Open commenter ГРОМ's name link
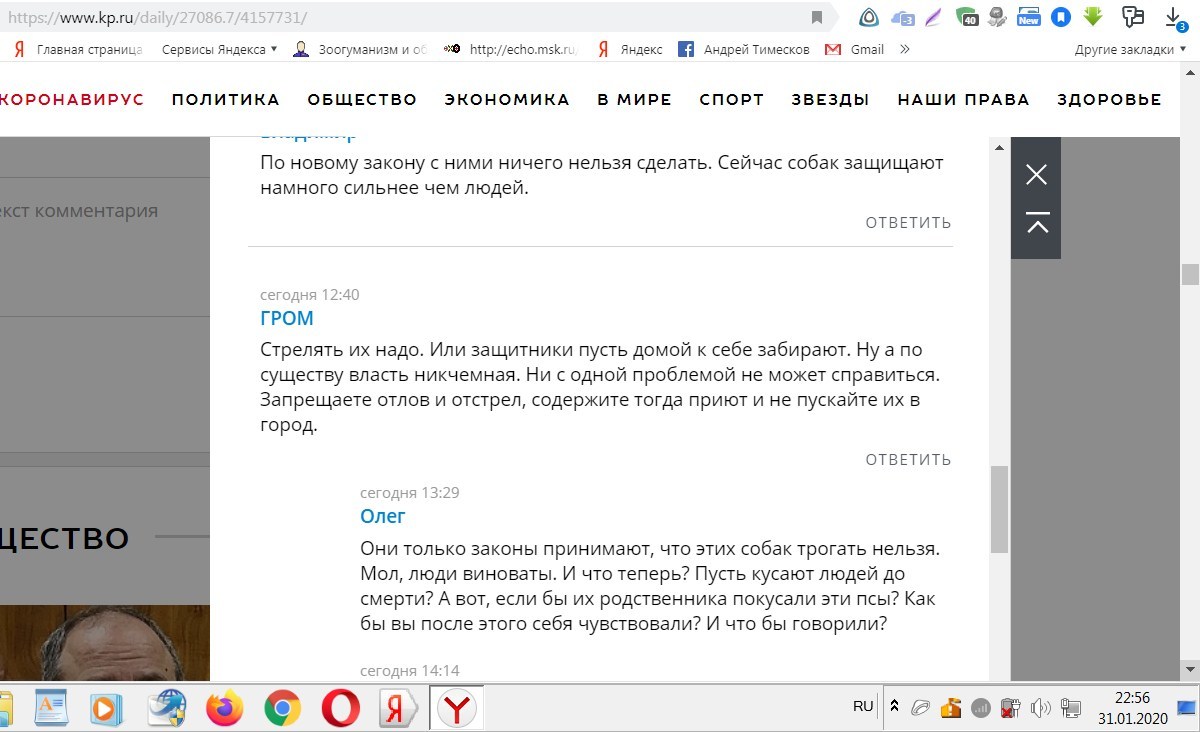Viewport: 1200px width, 732px height. [x=287, y=319]
